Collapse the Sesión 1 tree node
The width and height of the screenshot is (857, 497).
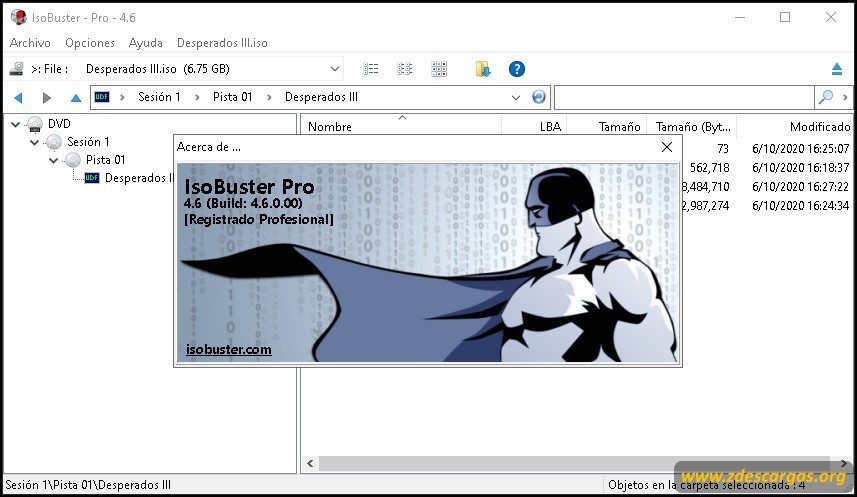(x=34, y=142)
